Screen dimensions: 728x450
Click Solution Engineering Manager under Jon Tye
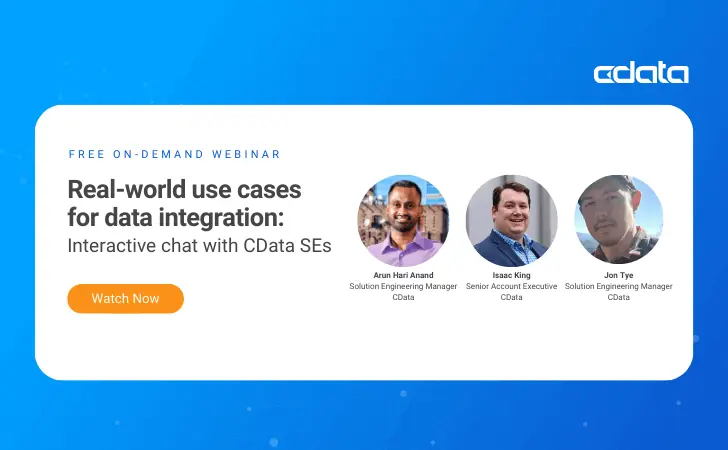619,286
